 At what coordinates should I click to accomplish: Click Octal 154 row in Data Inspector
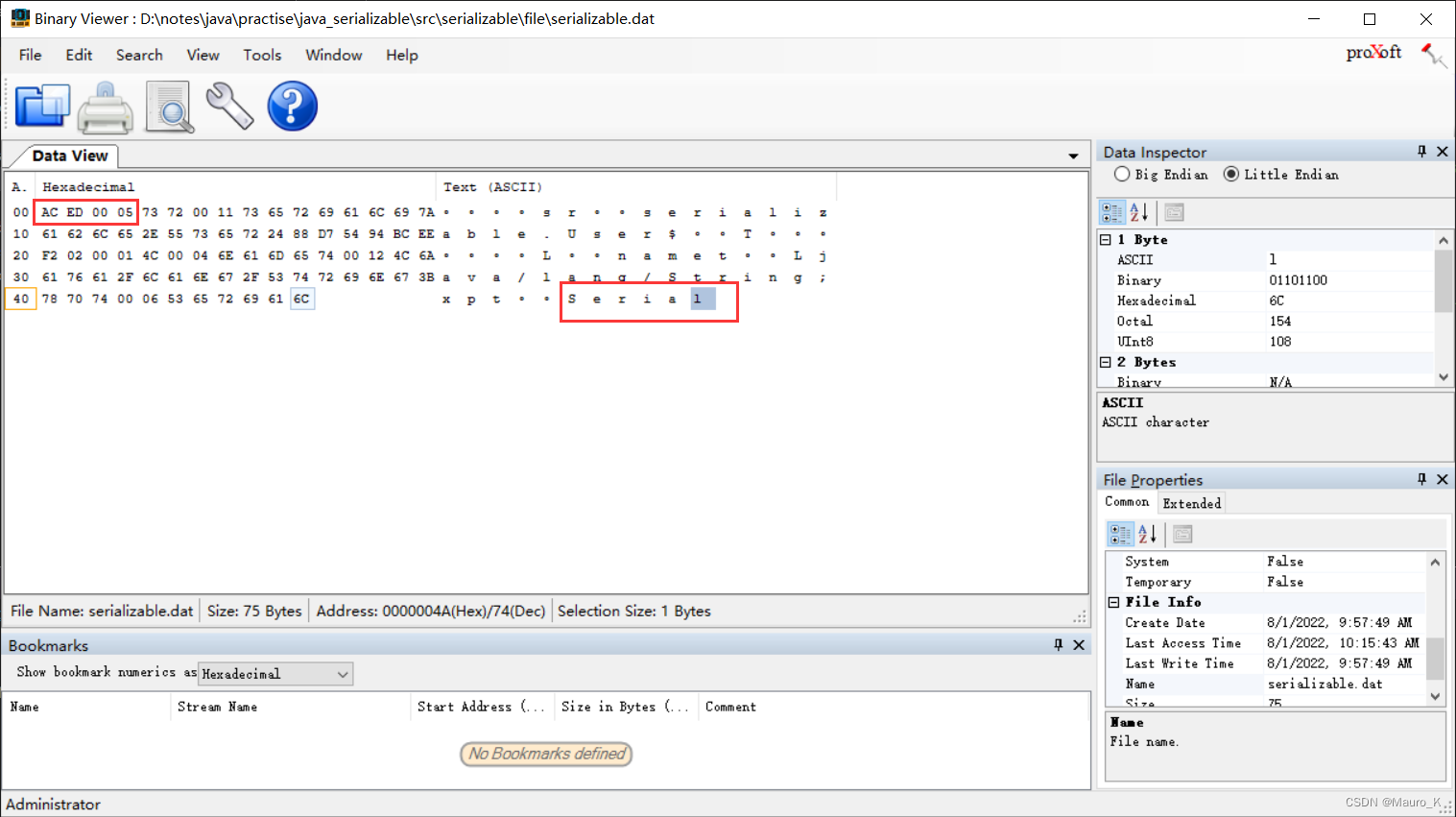tap(1267, 321)
